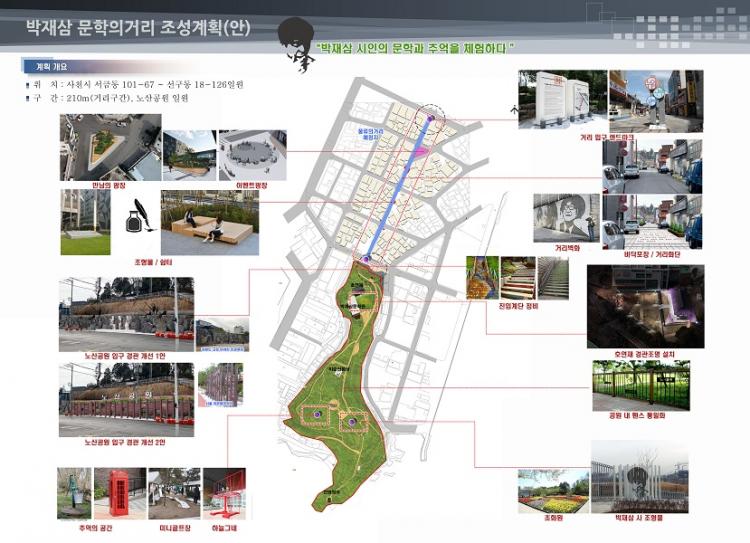This screenshot has height=543, width=750.
Task: Click the 노산공원 입구 경관 개선 2안 label
Action: coord(128,441)
